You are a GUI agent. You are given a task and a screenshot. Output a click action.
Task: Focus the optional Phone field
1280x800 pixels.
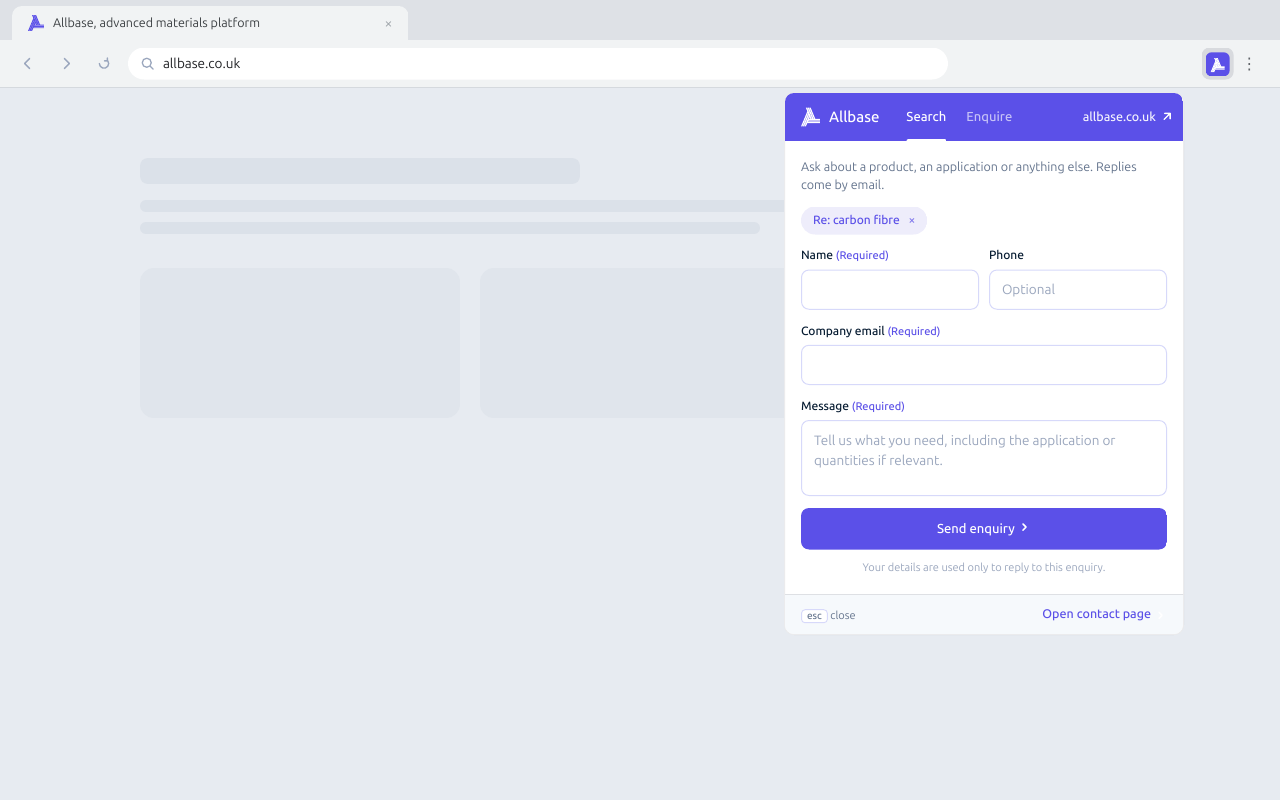click(x=1078, y=290)
